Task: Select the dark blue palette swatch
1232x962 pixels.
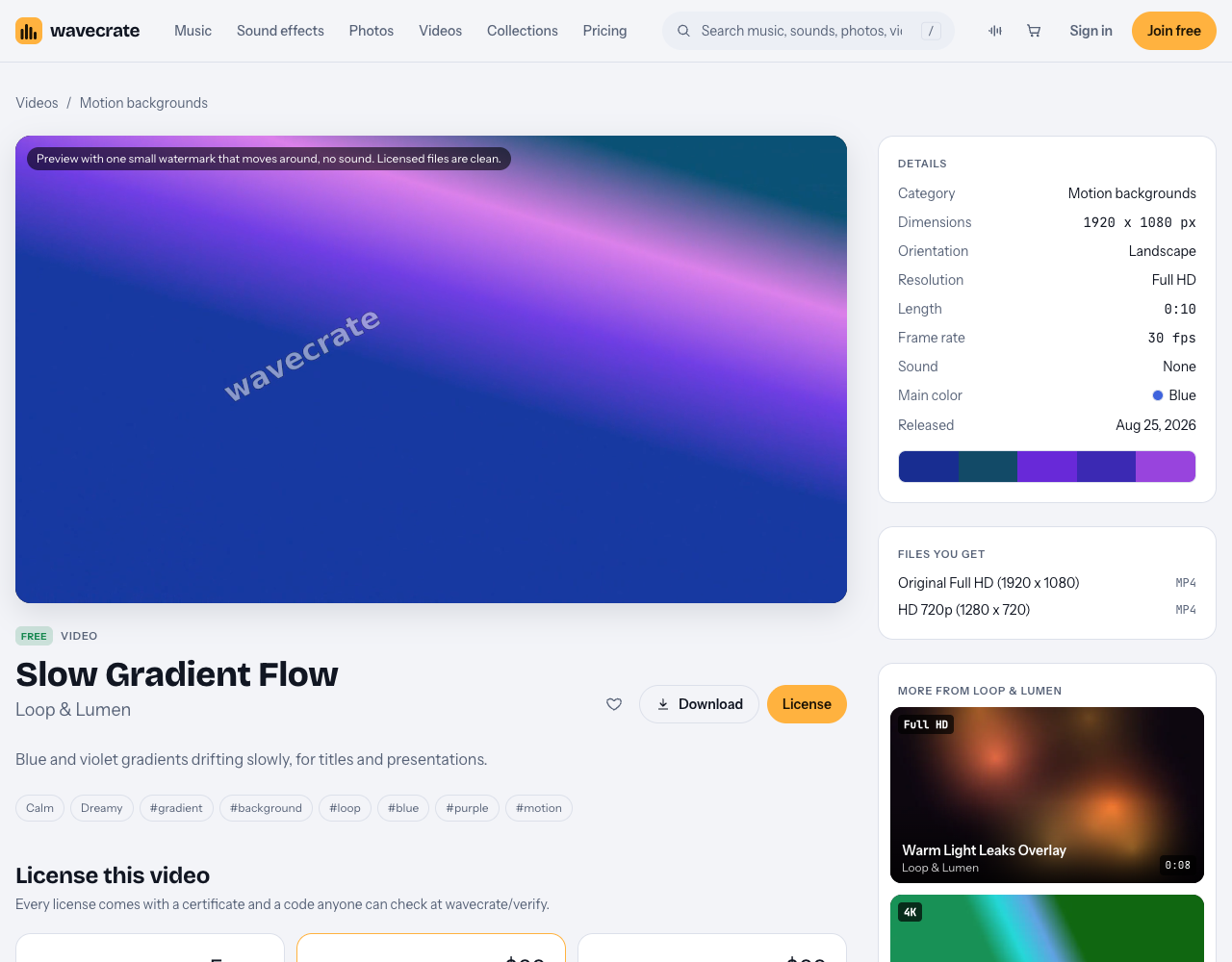Action: coord(929,467)
